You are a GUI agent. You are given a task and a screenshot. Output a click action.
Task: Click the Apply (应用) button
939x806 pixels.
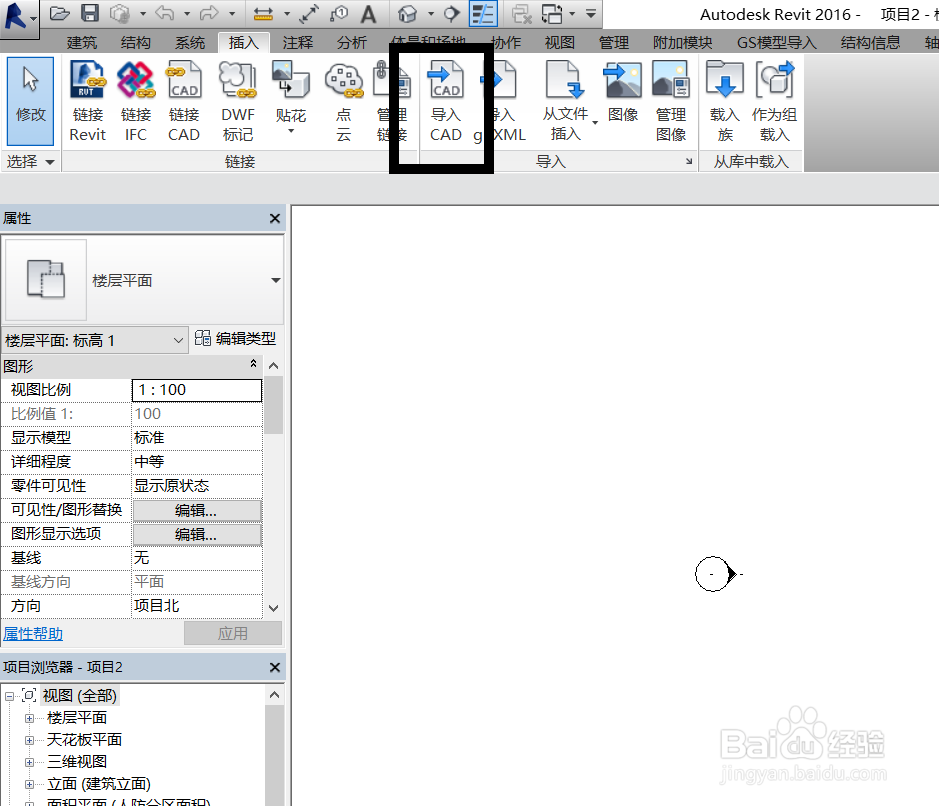tap(232, 633)
